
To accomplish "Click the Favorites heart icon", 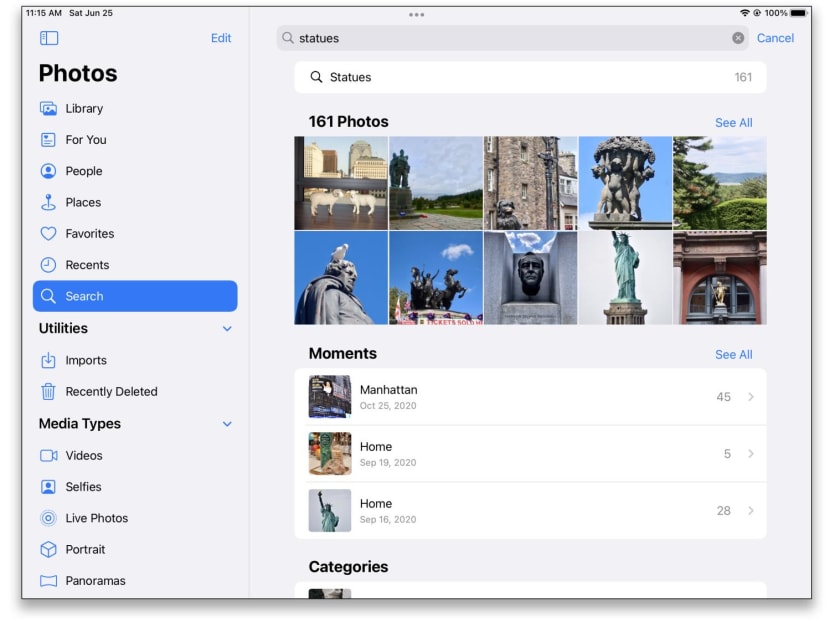I will coord(48,233).
